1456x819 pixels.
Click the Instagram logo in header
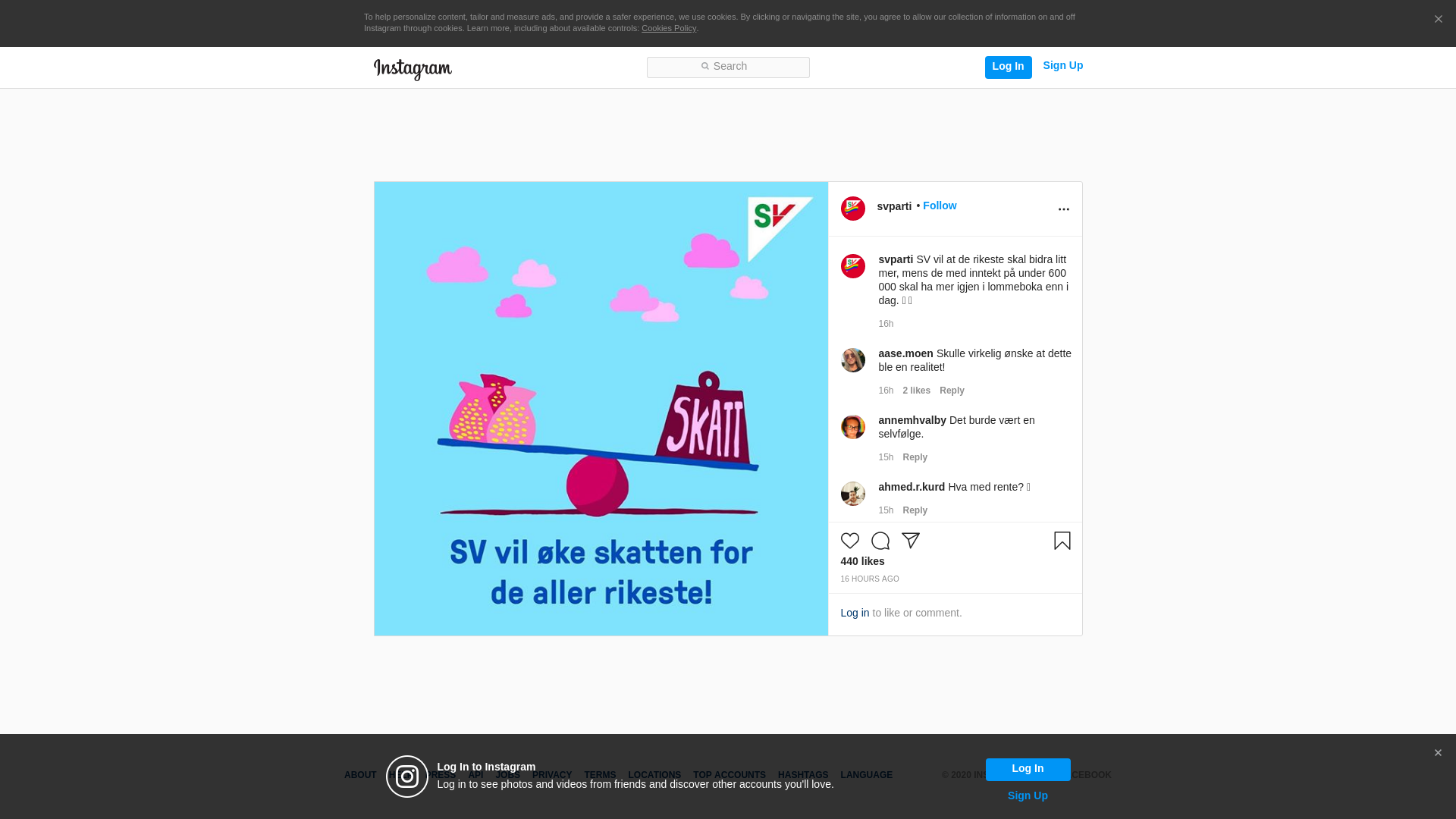pyautogui.click(x=413, y=69)
